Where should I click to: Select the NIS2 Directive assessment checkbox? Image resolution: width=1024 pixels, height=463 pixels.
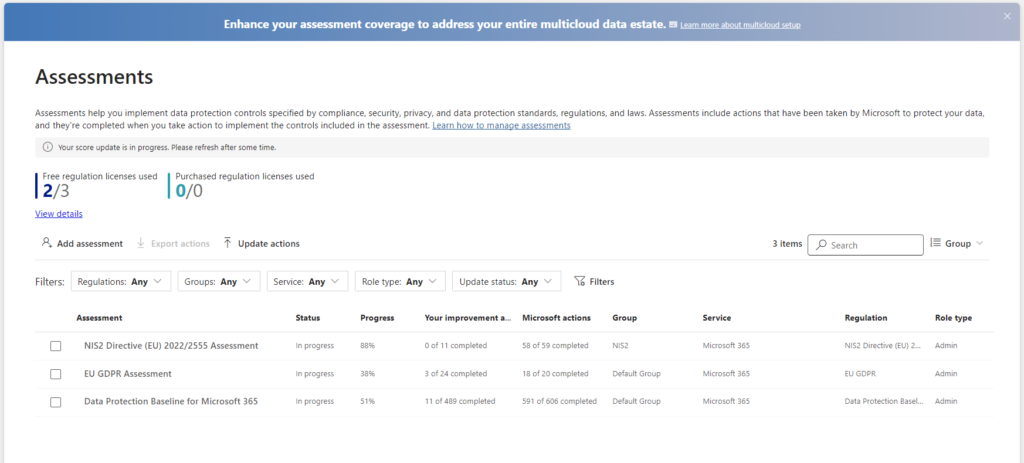[56, 346]
